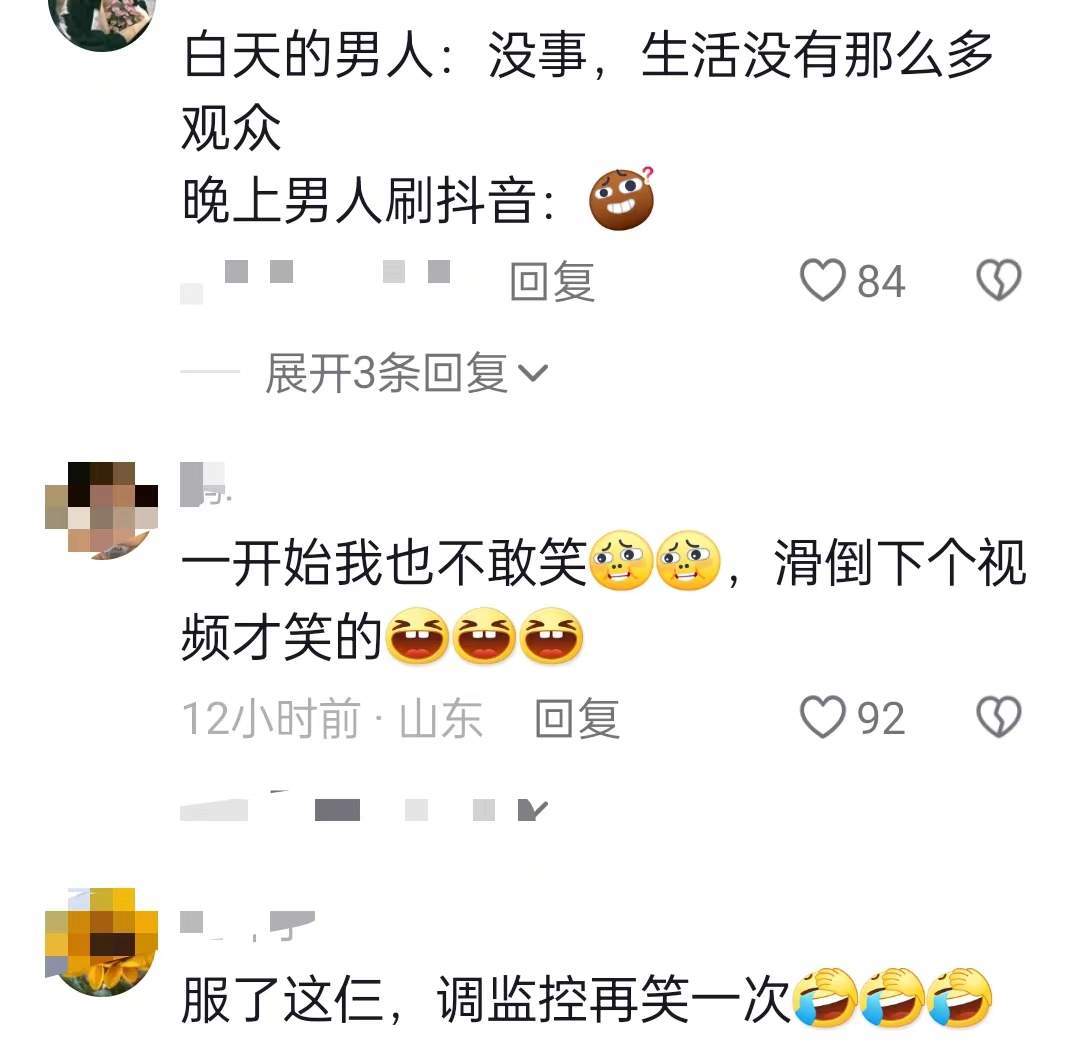
Task: Expand hidden replies under the 山东 comment
Action: (x=364, y=809)
